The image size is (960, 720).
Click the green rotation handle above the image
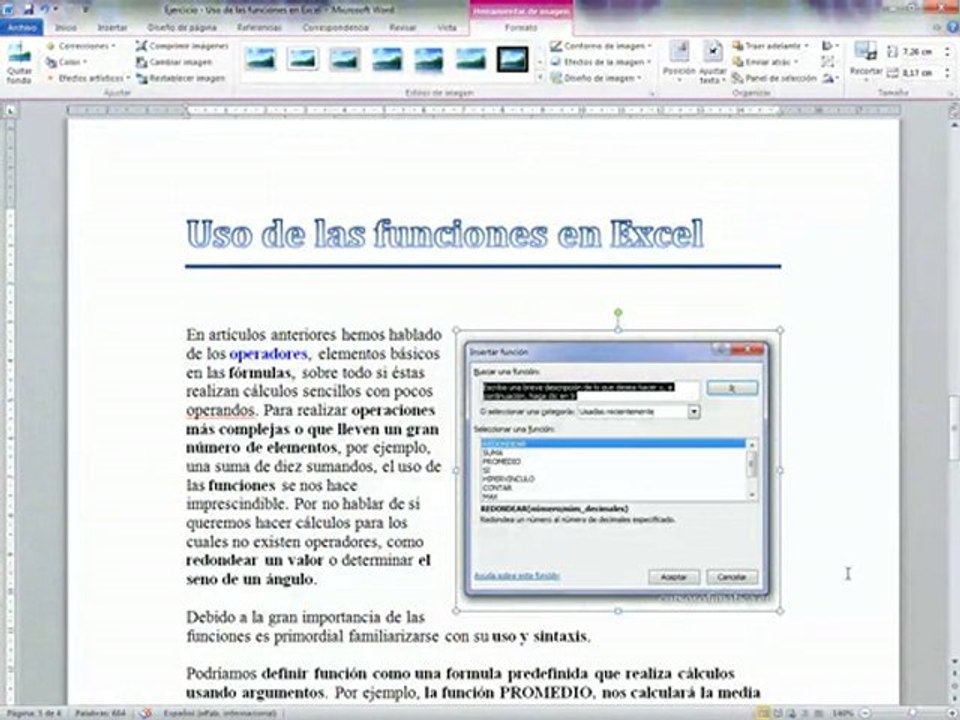tap(618, 313)
